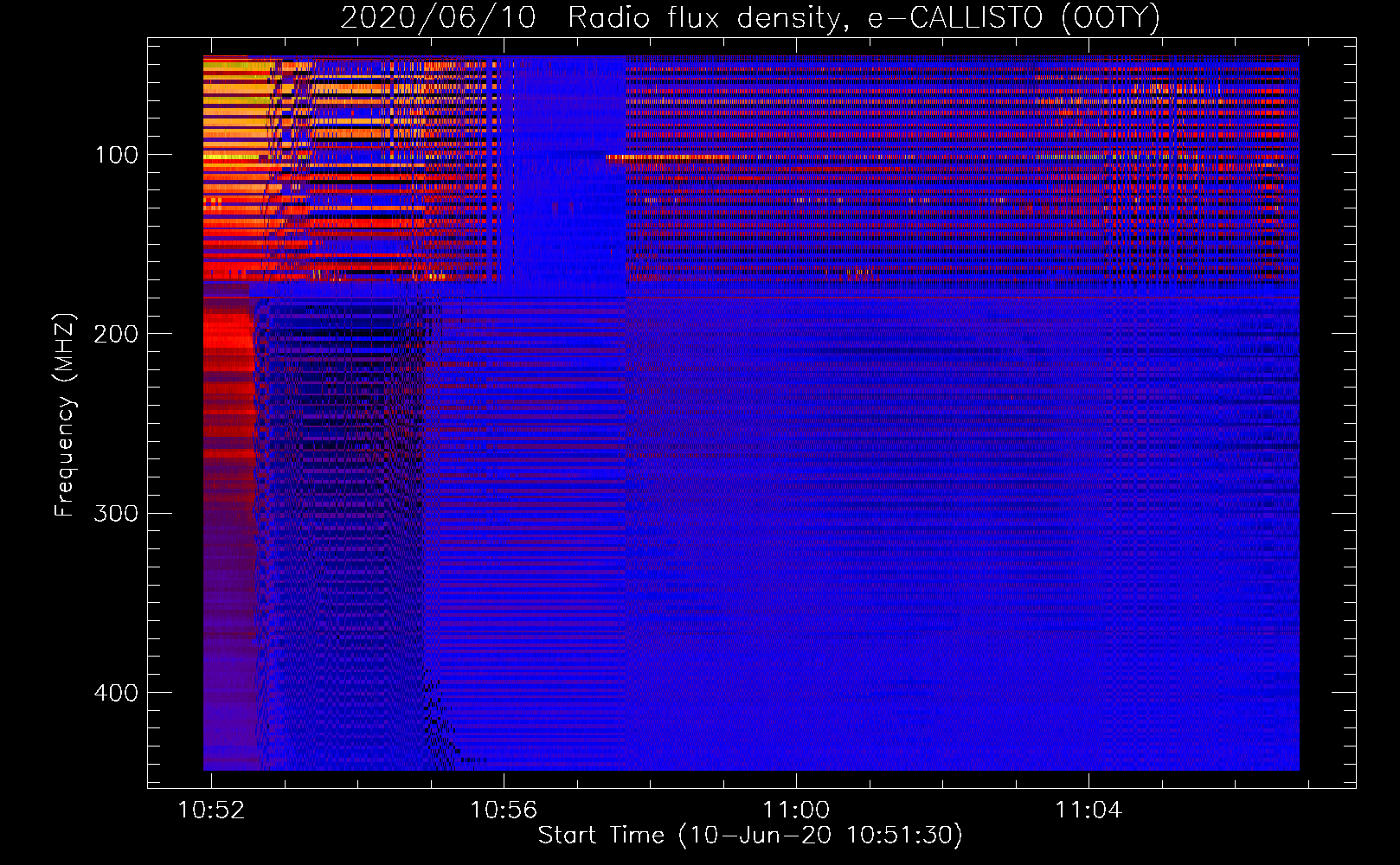Click the '11:04' time tick label
Viewport: 1400px width, 865px height.
[x=1089, y=810]
